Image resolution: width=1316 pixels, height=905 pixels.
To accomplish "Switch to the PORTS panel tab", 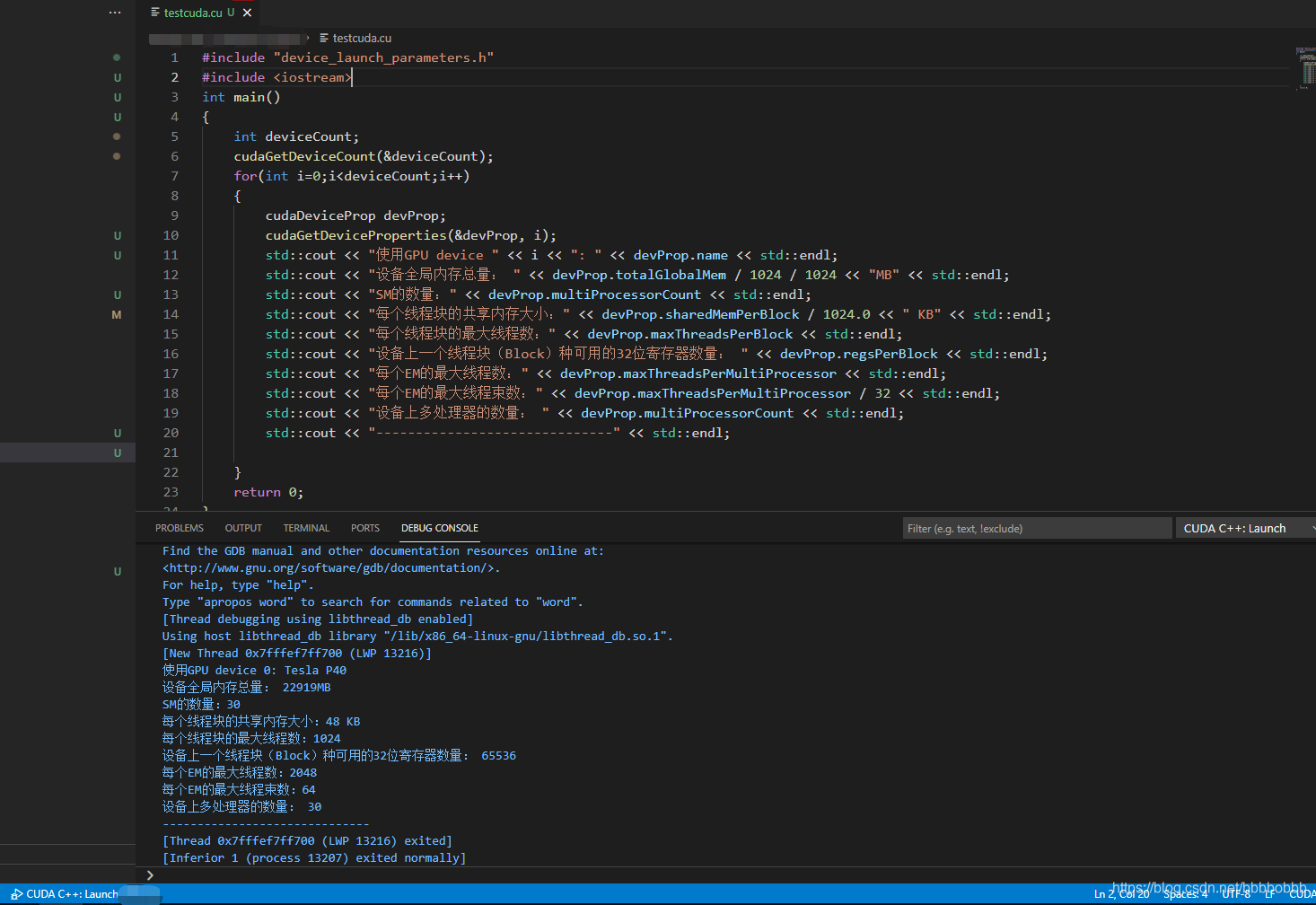I will pos(365,528).
